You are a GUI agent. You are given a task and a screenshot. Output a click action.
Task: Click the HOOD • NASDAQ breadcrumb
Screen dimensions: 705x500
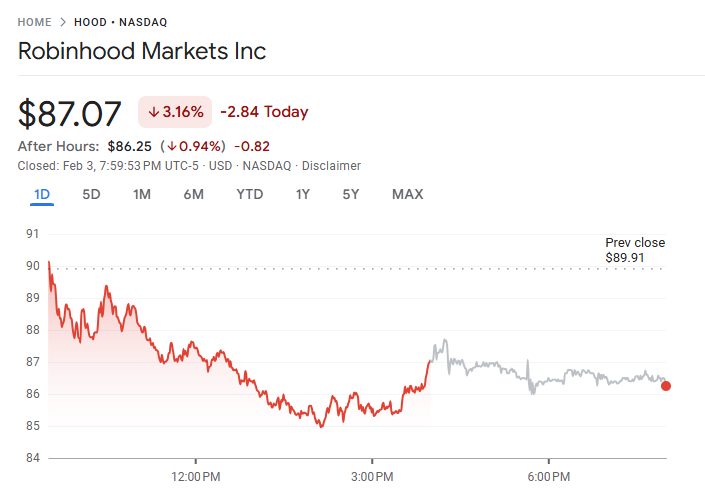tap(121, 22)
